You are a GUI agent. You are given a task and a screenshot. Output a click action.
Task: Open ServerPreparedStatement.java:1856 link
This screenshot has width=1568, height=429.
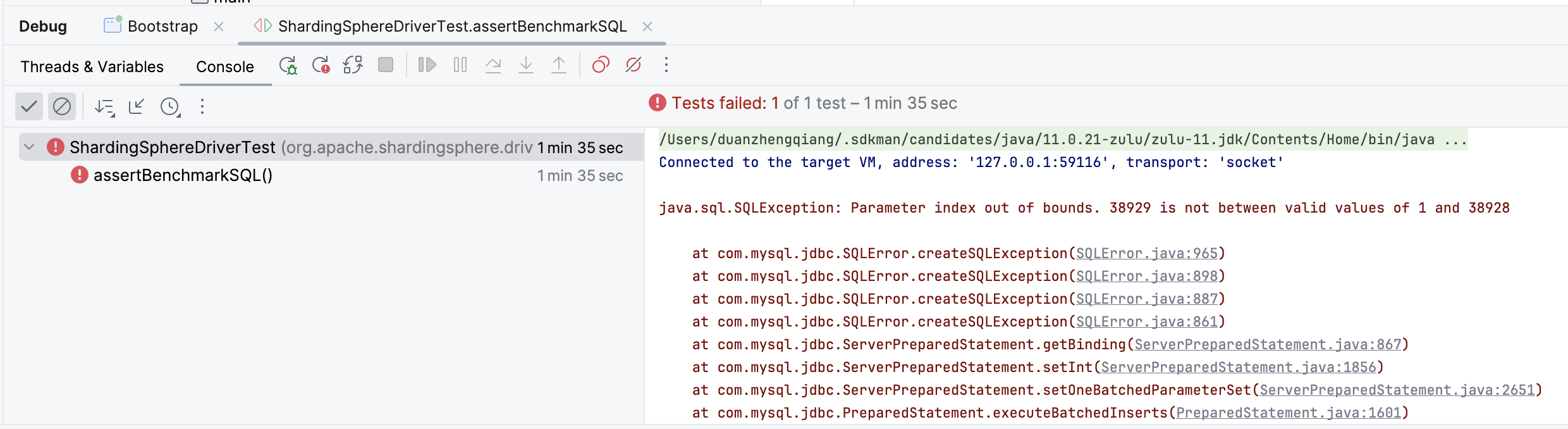pyautogui.click(x=1238, y=368)
